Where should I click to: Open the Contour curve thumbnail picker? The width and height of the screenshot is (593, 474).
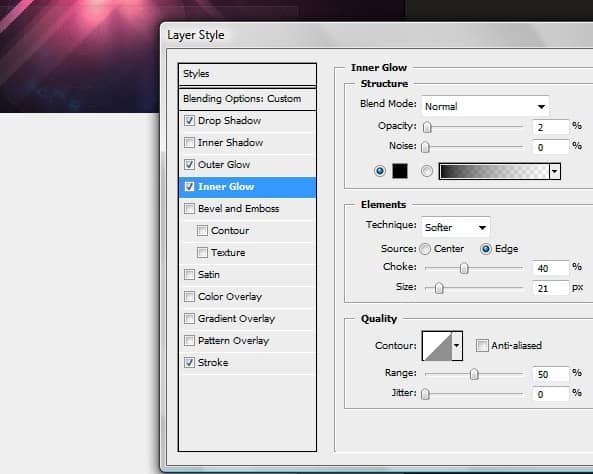click(437, 346)
